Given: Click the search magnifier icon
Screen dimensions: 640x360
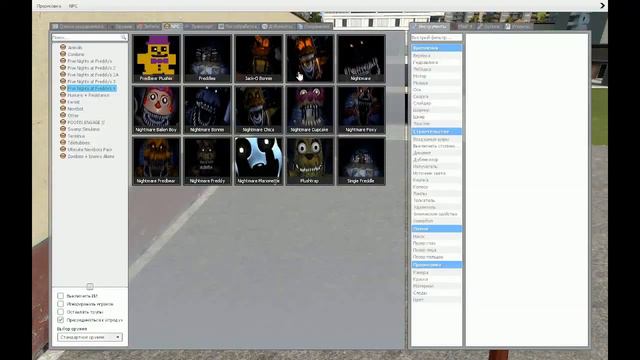Looking at the screenshot, I should tap(124, 38).
